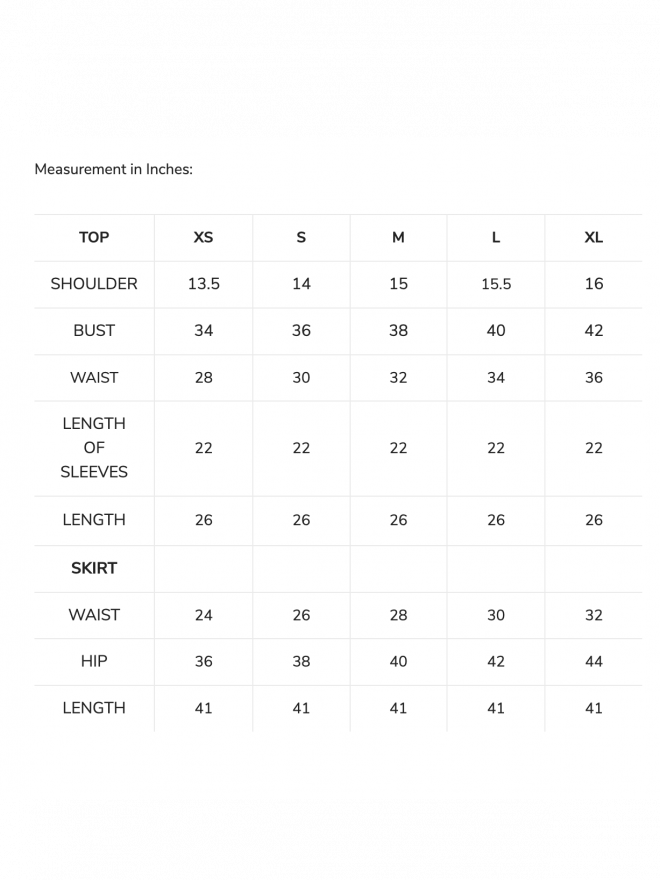
Task: Select the M size column header
Action: pos(398,237)
